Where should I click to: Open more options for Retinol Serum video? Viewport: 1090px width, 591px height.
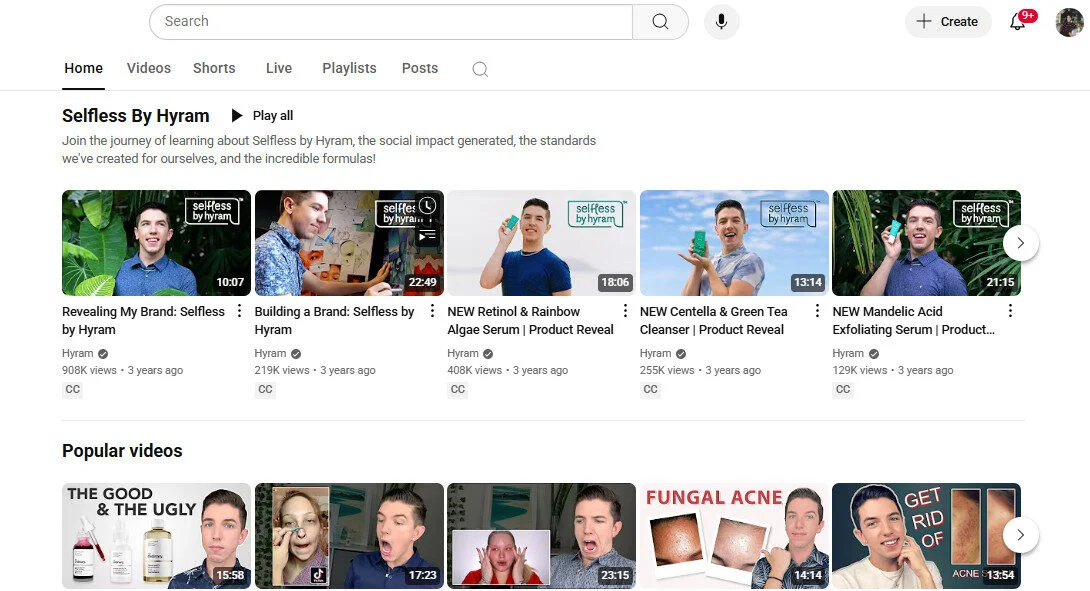click(625, 311)
